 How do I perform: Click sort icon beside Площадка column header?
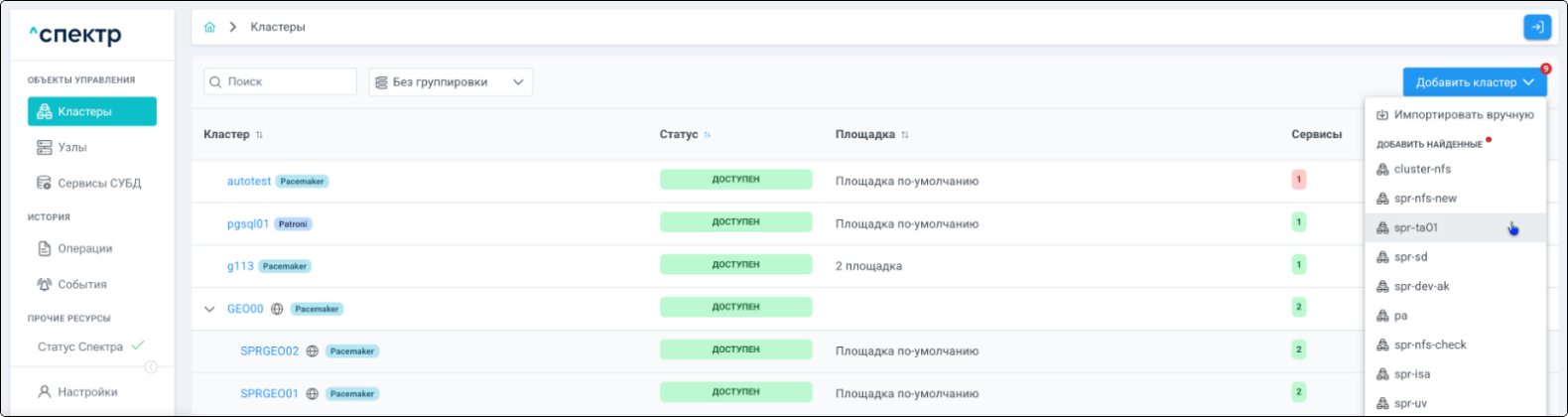(905, 135)
